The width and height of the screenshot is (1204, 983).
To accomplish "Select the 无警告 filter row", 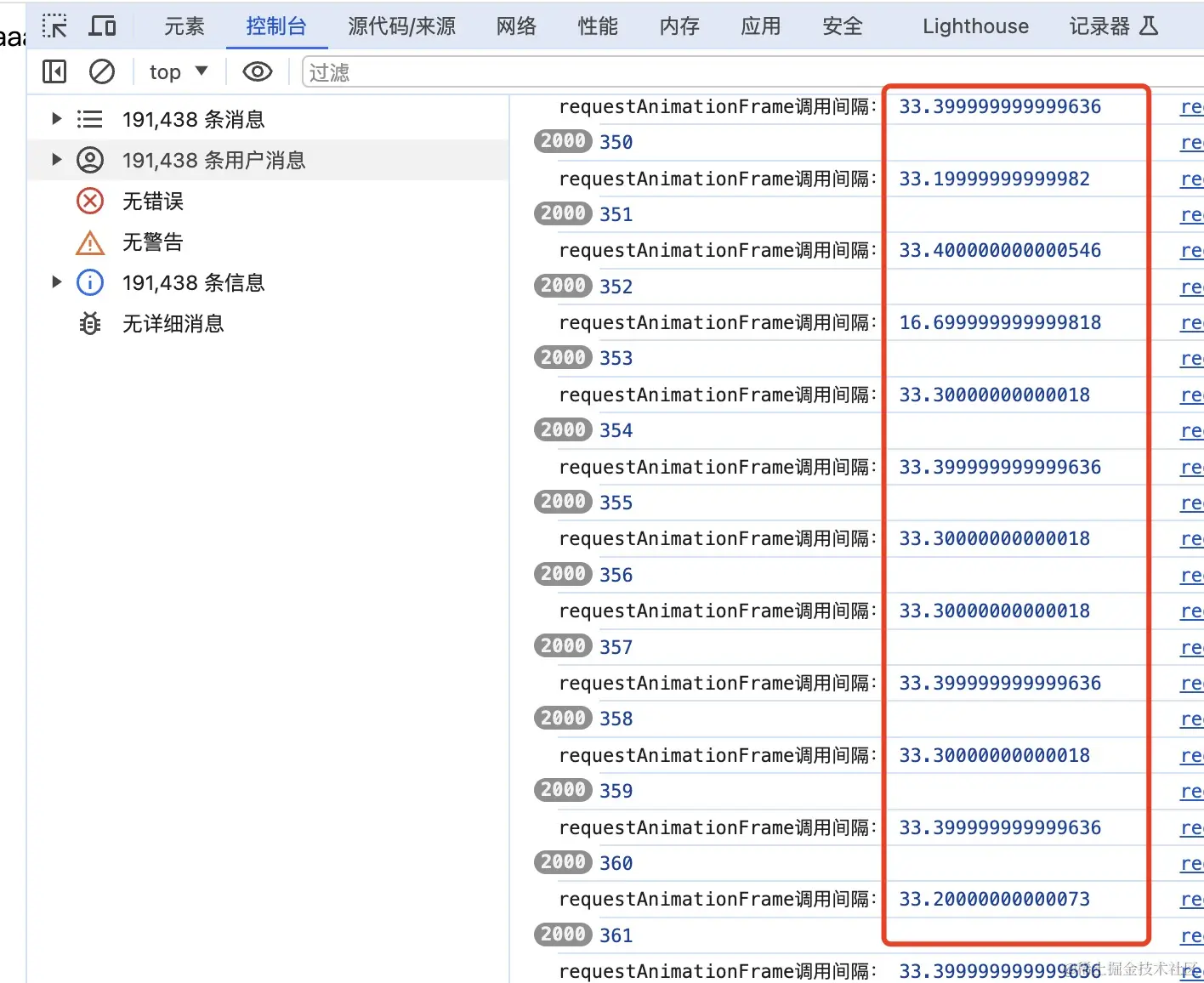I will click(268, 242).
